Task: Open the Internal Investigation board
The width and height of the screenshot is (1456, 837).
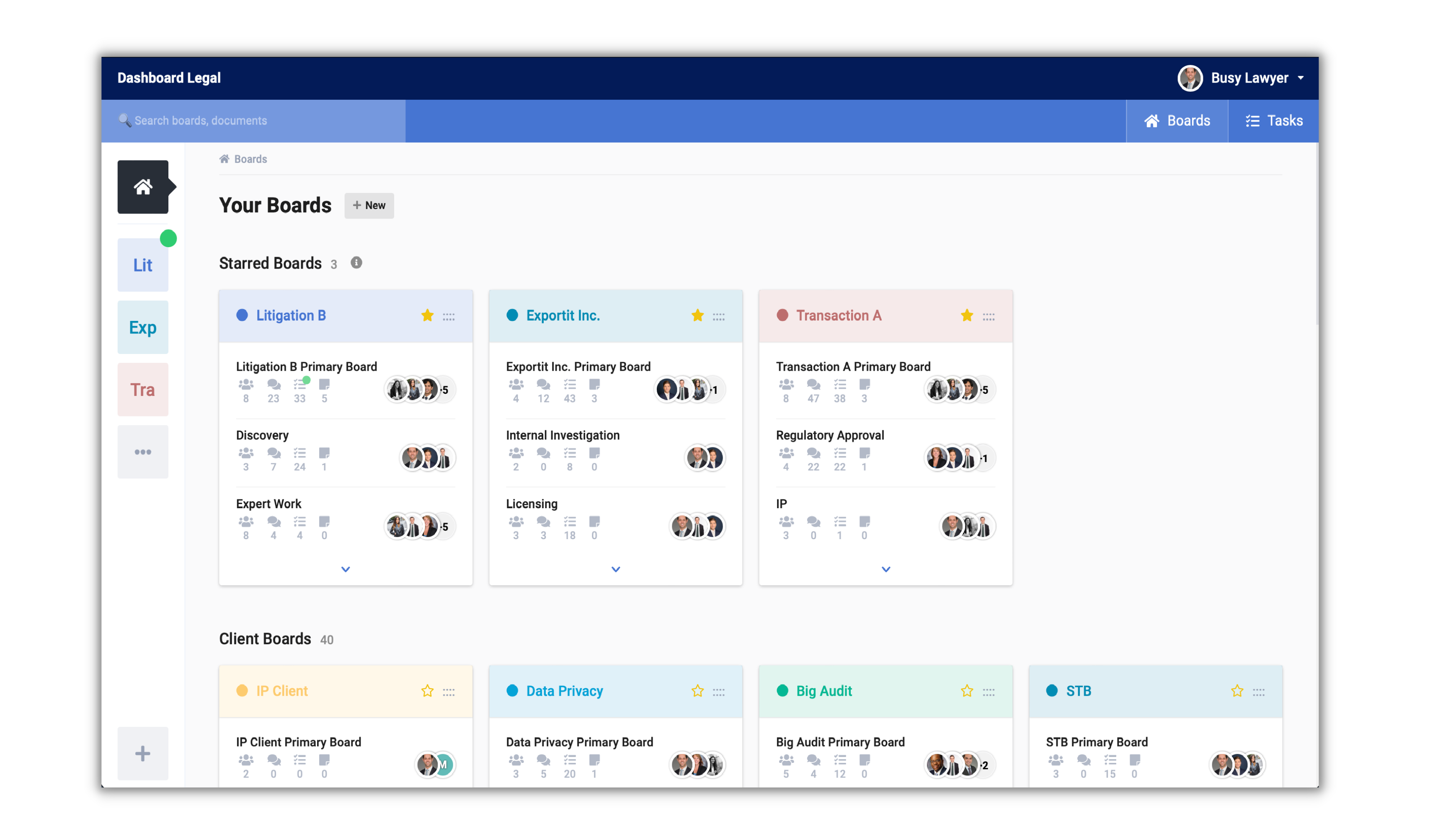Action: (563, 435)
